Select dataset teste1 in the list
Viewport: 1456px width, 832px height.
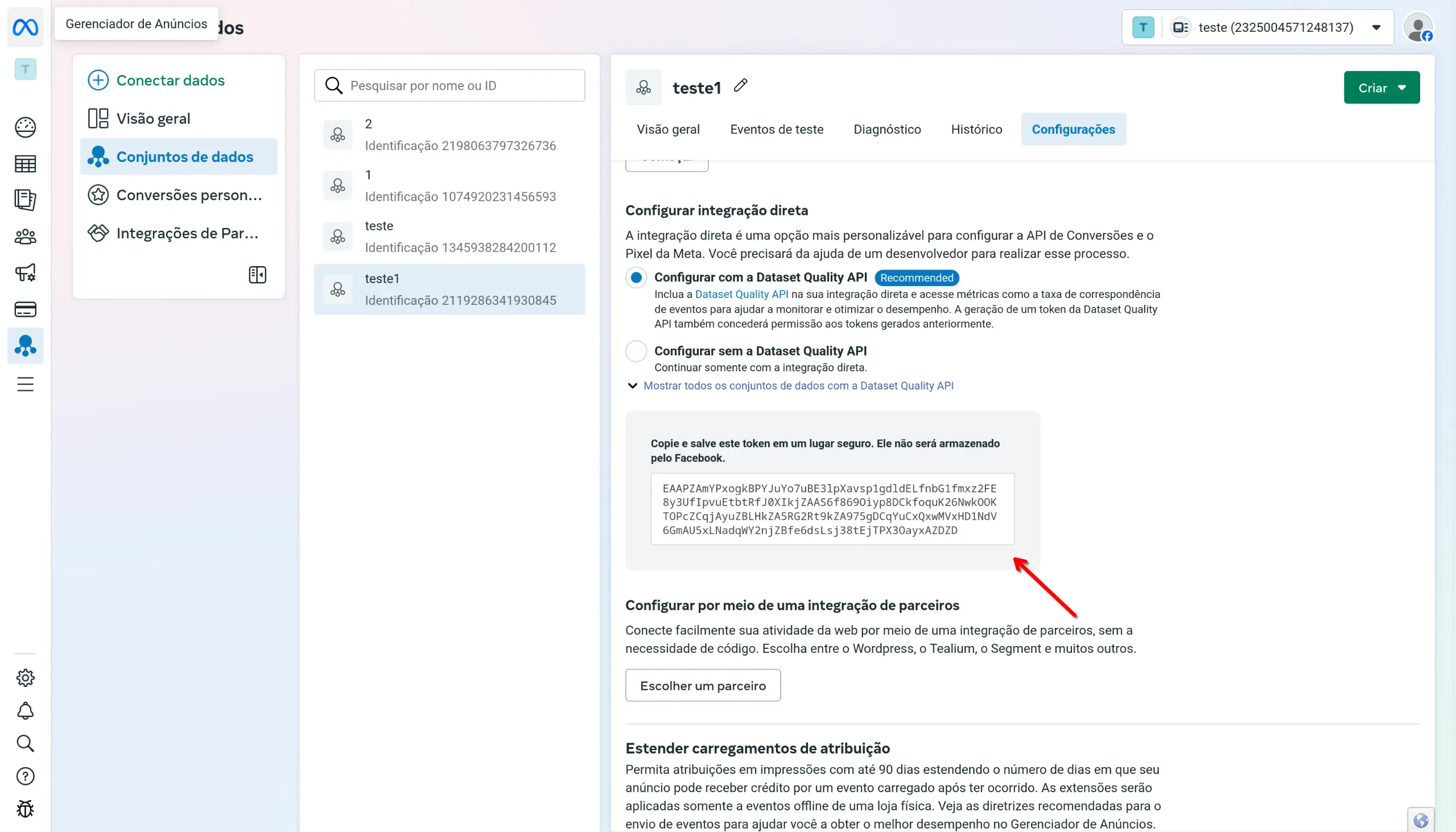pyautogui.click(x=449, y=289)
